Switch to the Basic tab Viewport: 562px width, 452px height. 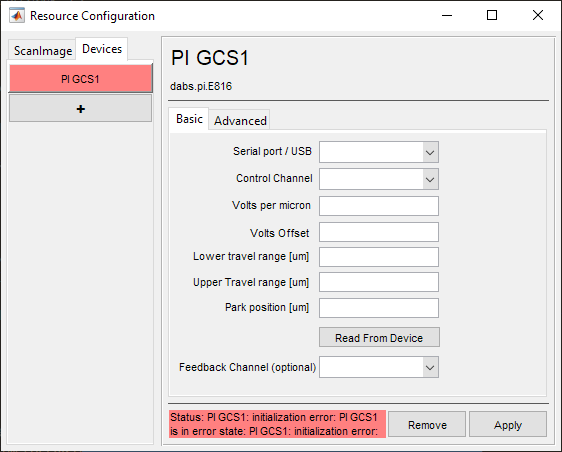click(x=189, y=119)
